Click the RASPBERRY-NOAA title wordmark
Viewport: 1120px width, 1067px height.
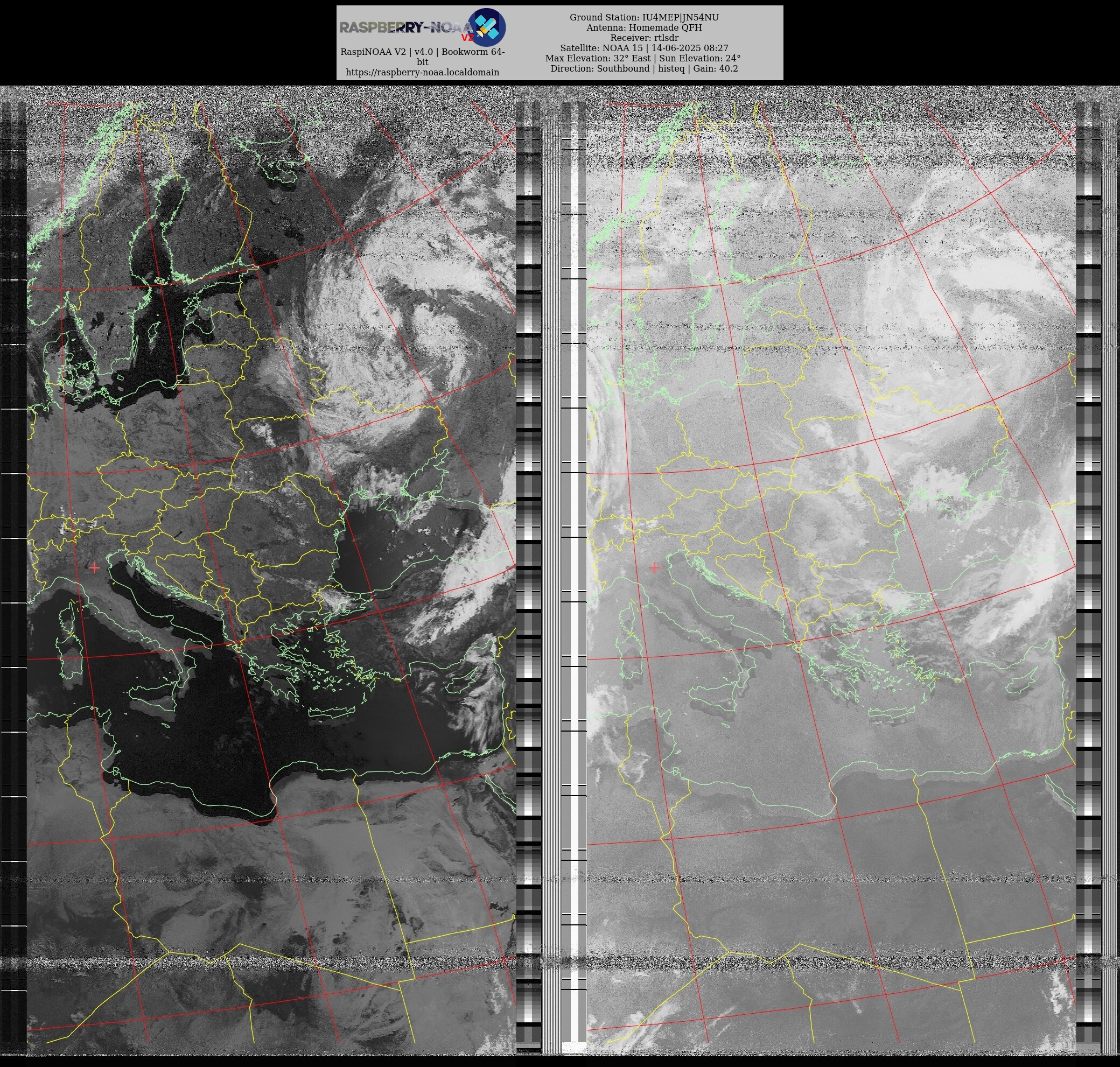[x=406, y=28]
